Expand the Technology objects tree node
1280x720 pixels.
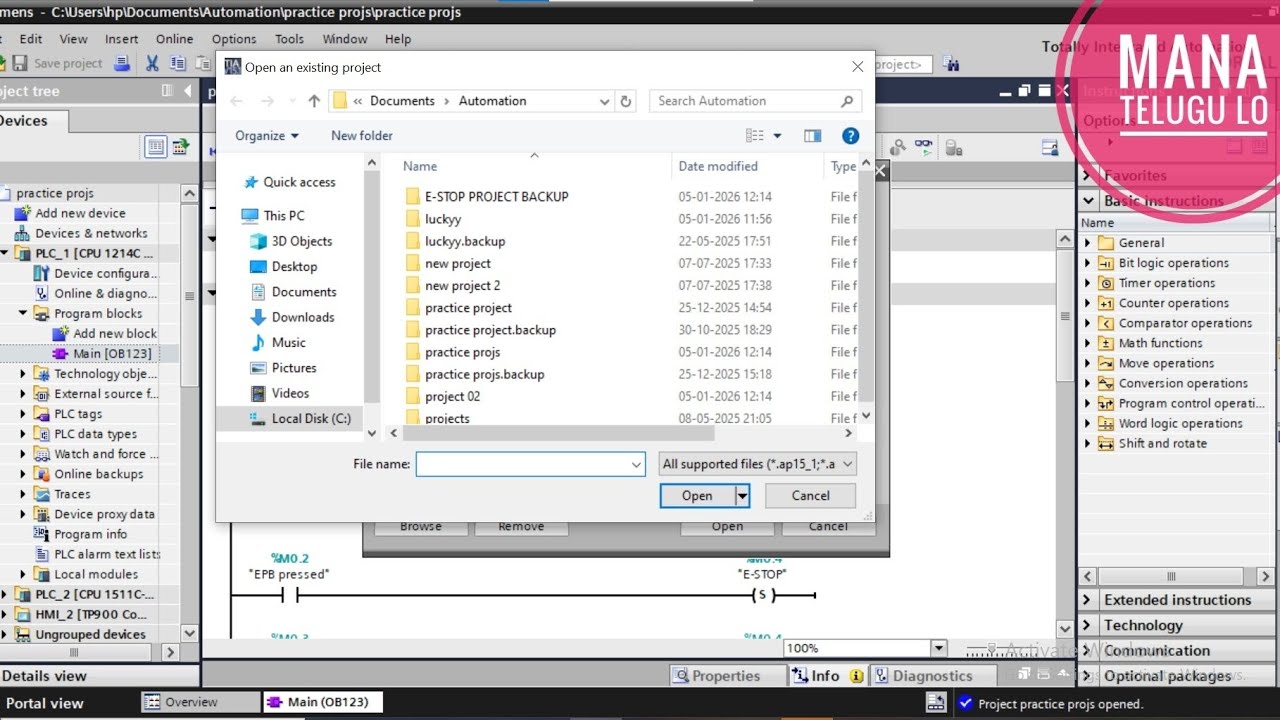(x=23, y=373)
